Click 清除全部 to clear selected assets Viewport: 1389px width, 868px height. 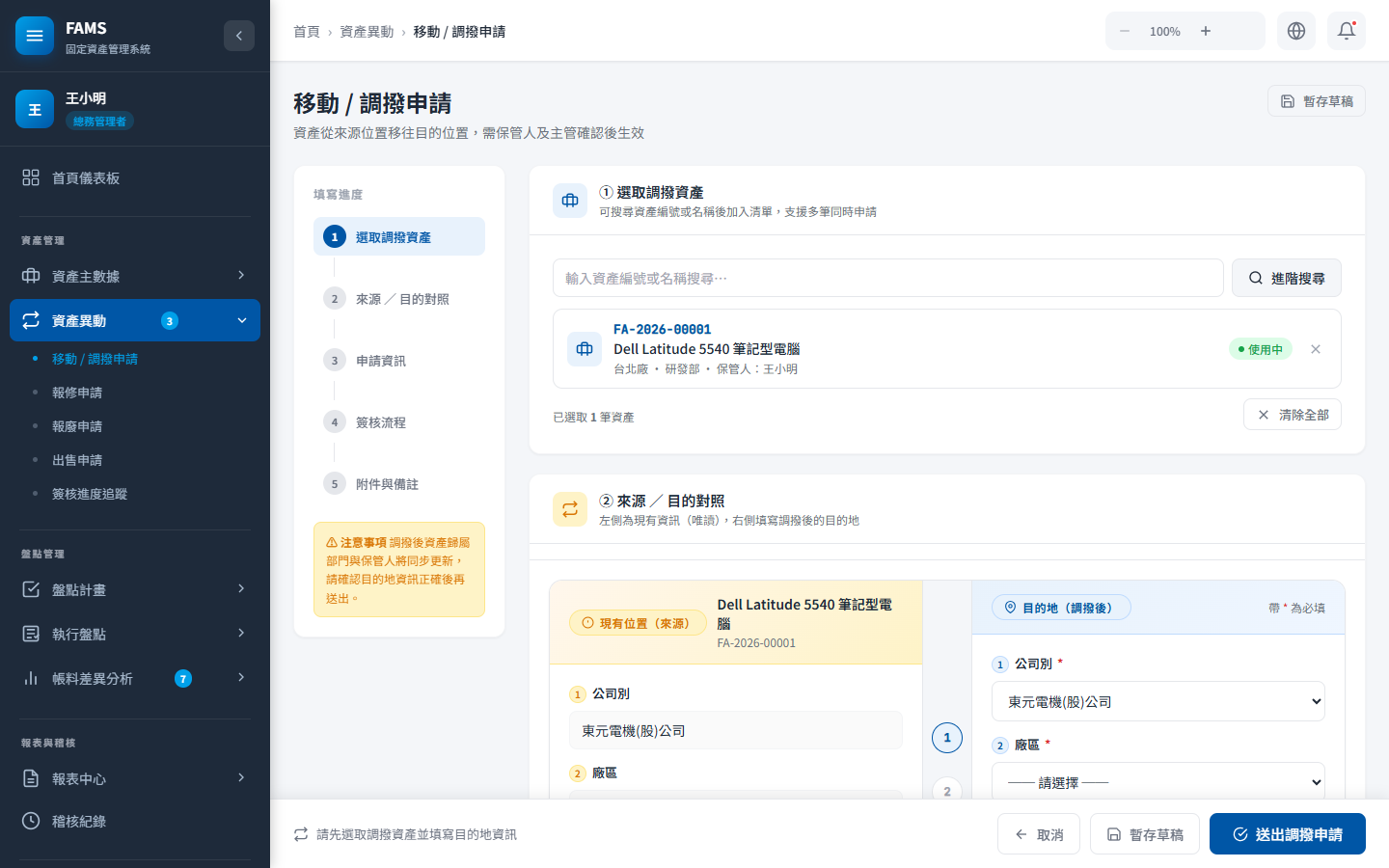click(1292, 415)
